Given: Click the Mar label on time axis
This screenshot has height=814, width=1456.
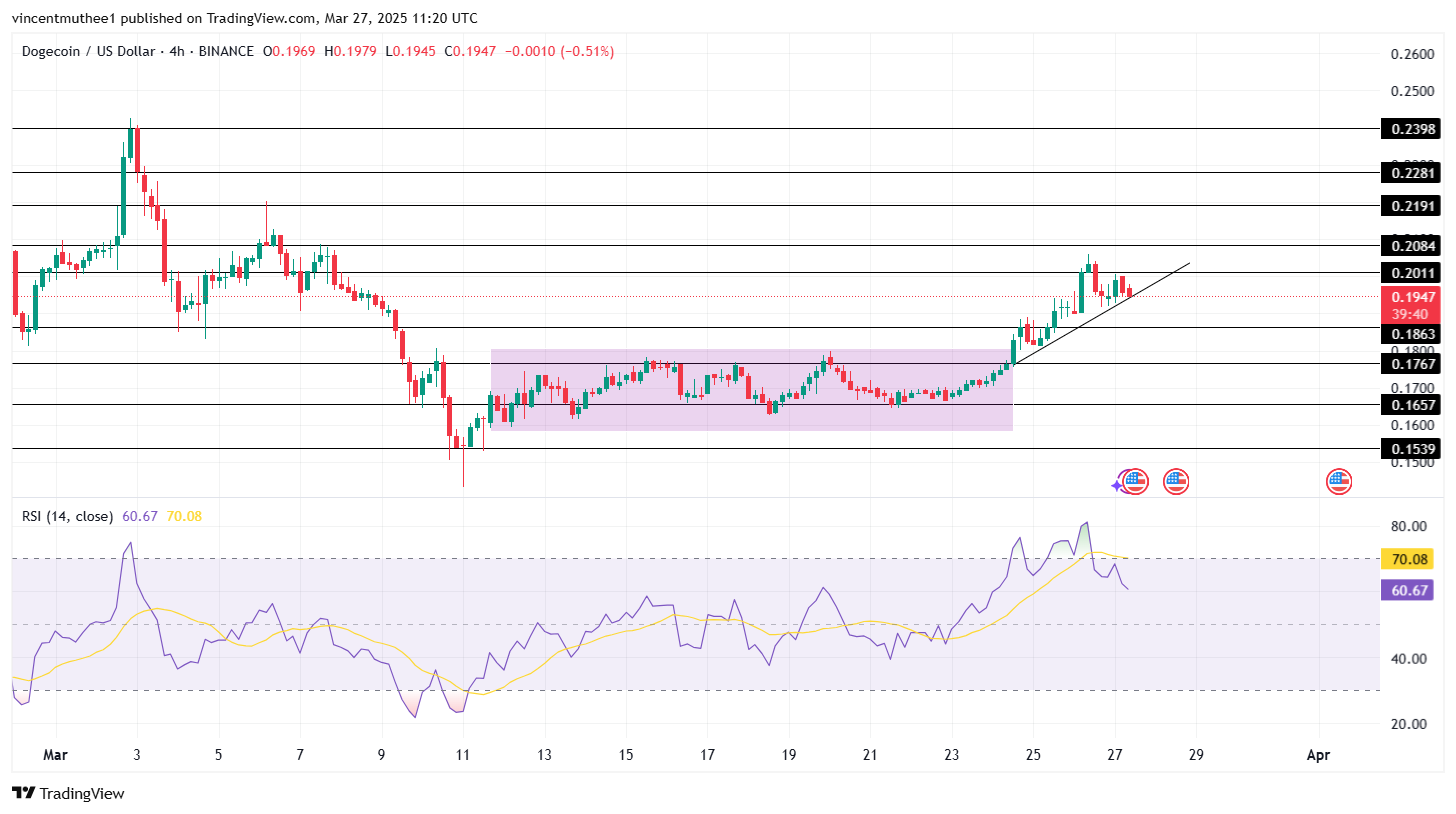Looking at the screenshot, I should 55,755.
